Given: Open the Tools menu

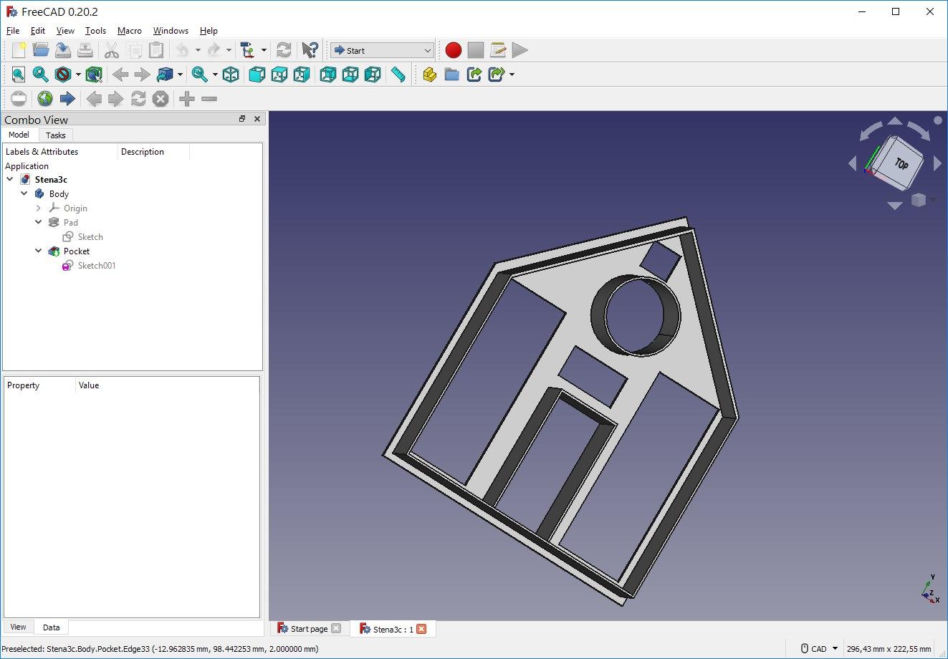Looking at the screenshot, I should coord(96,30).
